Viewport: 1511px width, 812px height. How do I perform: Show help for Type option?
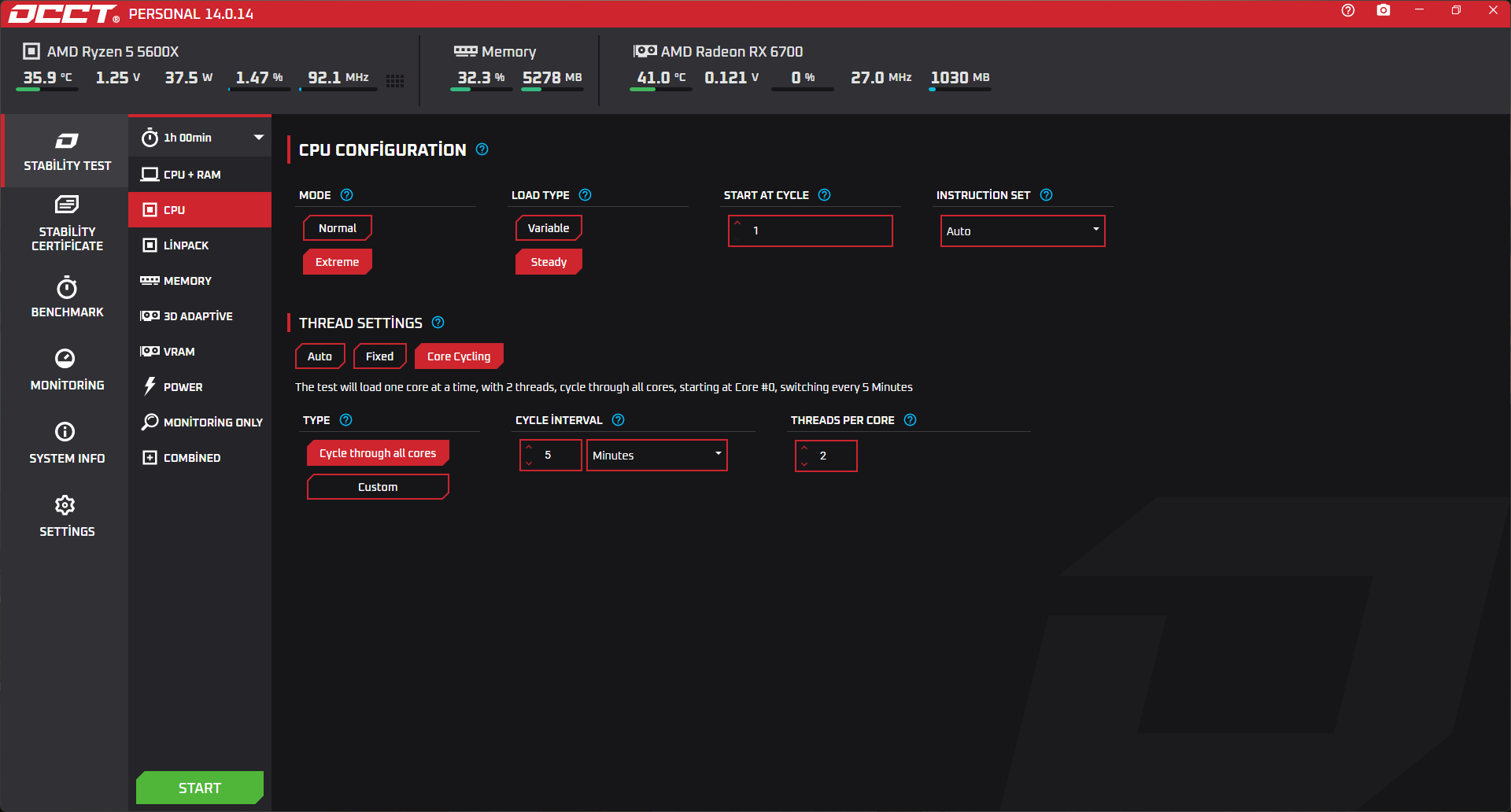345,420
